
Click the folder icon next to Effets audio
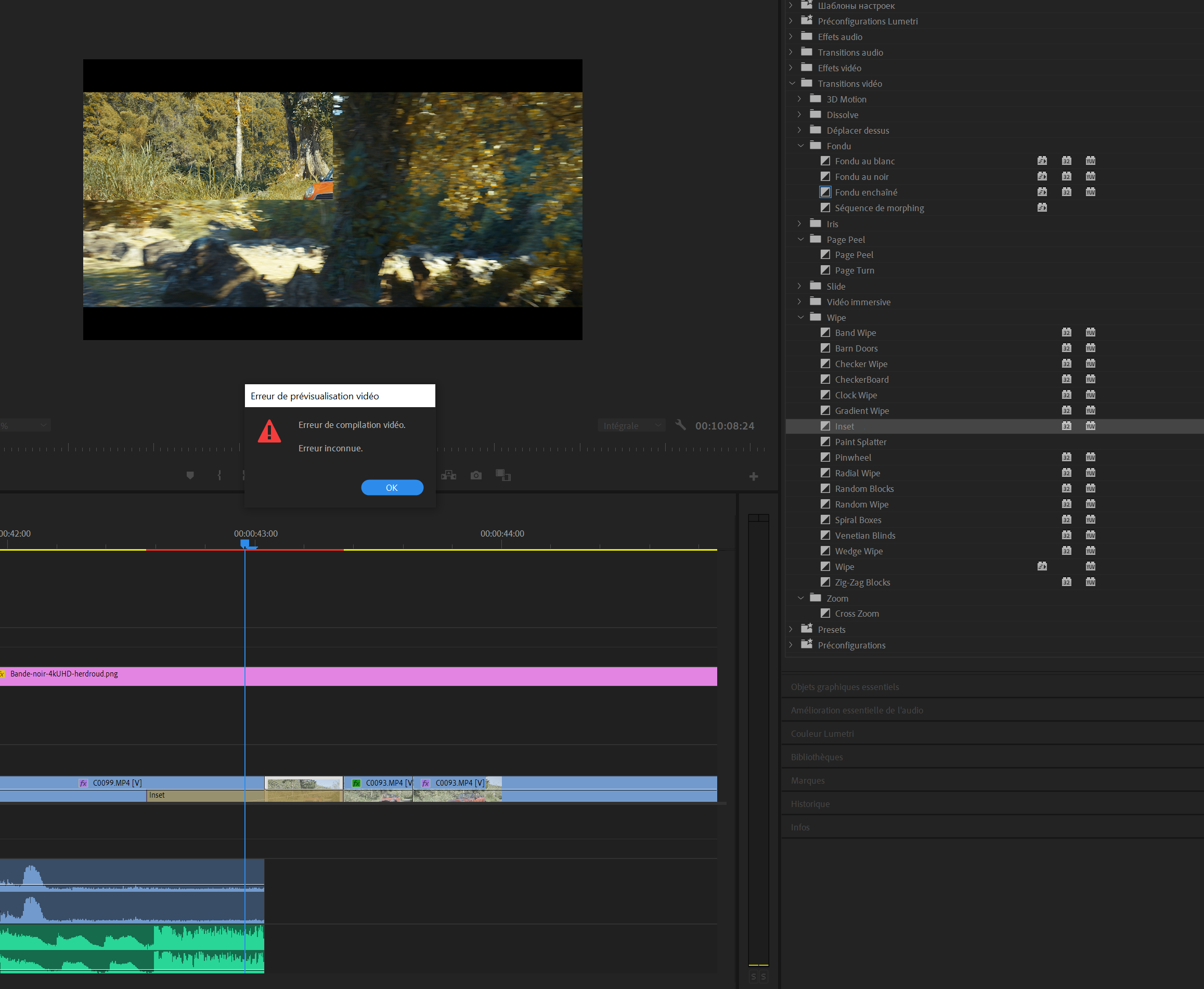point(806,36)
